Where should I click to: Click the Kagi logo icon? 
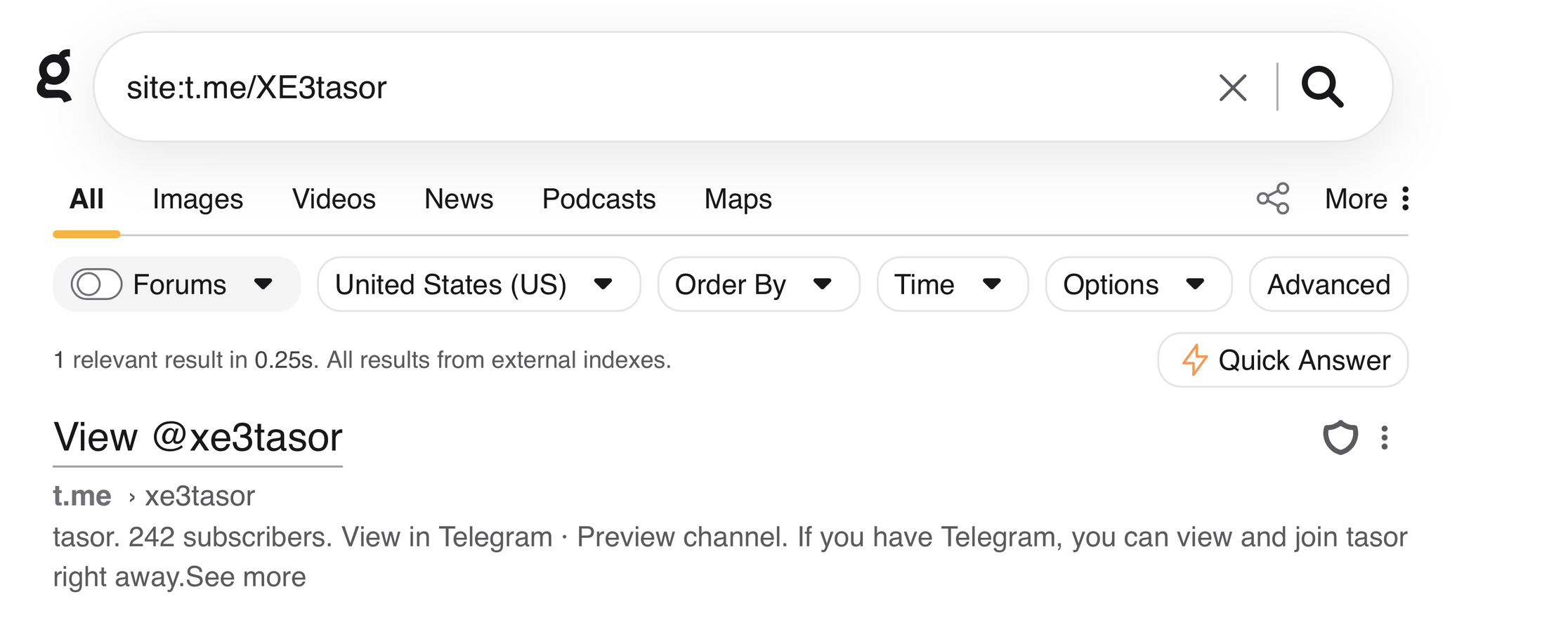55,76
